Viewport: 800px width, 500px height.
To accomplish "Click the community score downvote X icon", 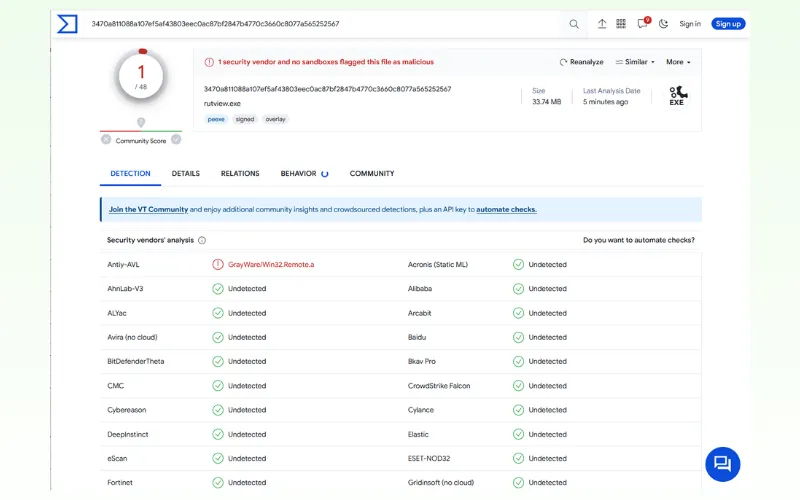I will pyautogui.click(x=106, y=139).
